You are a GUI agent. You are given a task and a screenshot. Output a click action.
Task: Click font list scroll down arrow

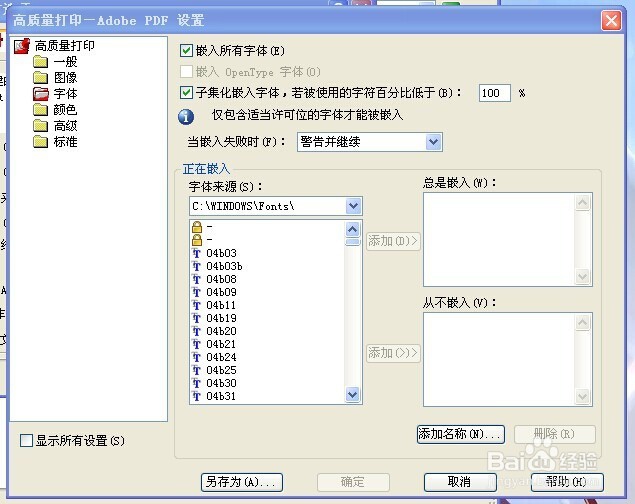point(353,394)
